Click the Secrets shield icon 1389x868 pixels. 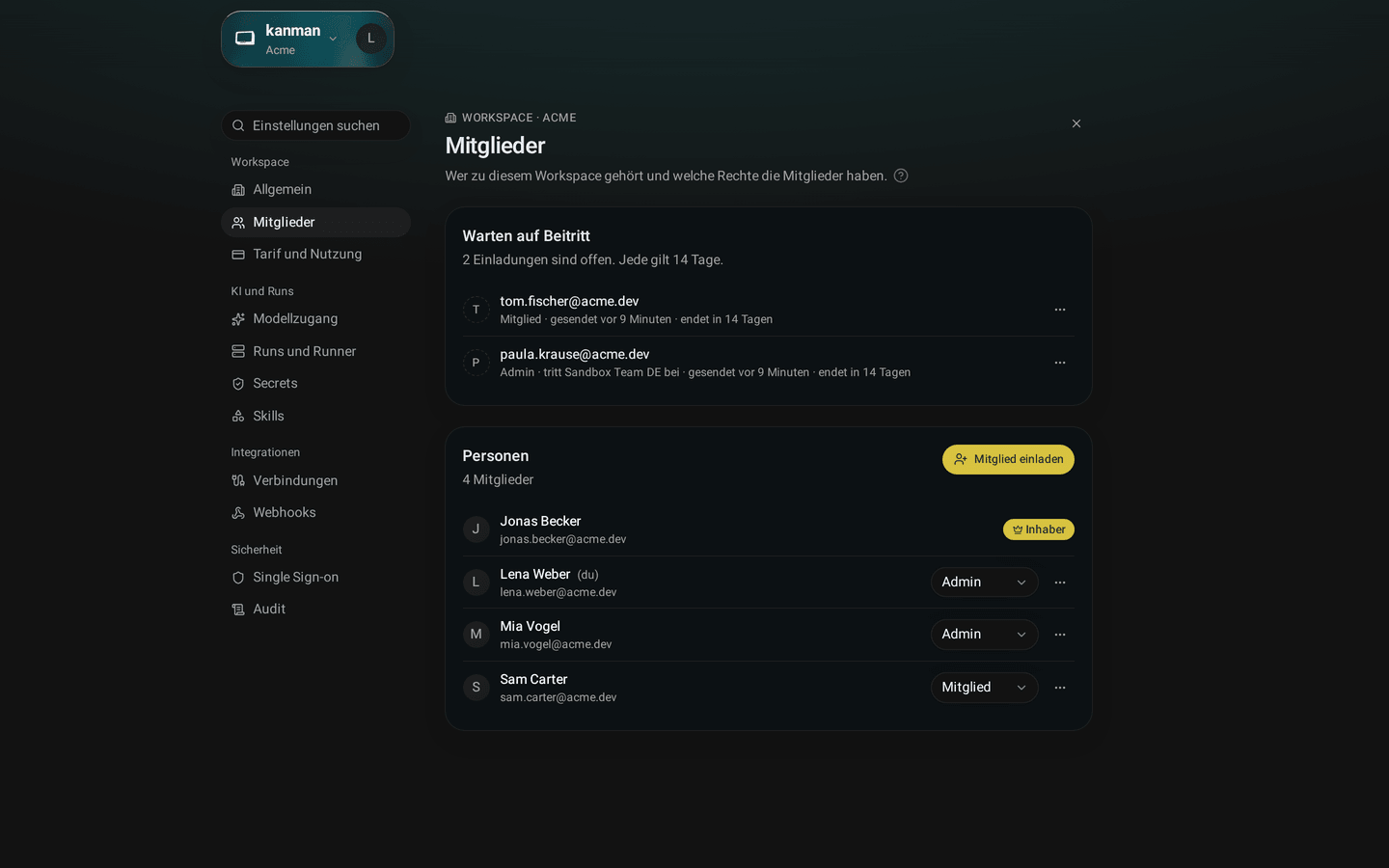click(238, 384)
